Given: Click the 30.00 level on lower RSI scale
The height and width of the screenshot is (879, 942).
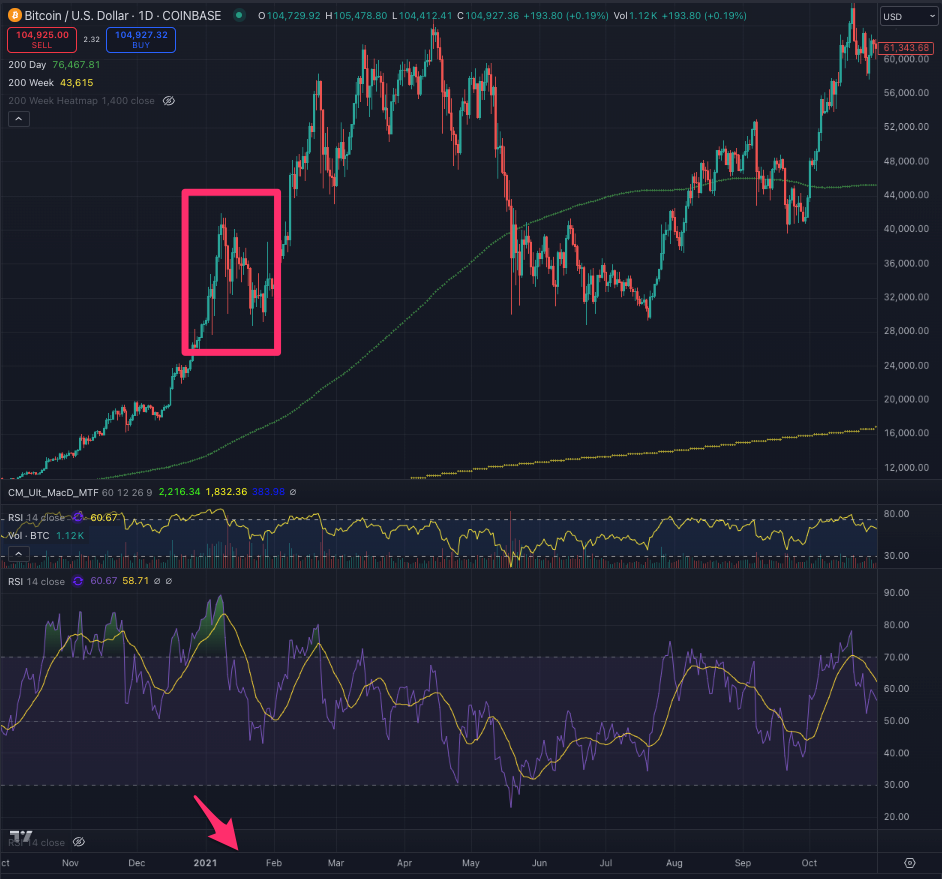Looking at the screenshot, I should click(x=896, y=784).
